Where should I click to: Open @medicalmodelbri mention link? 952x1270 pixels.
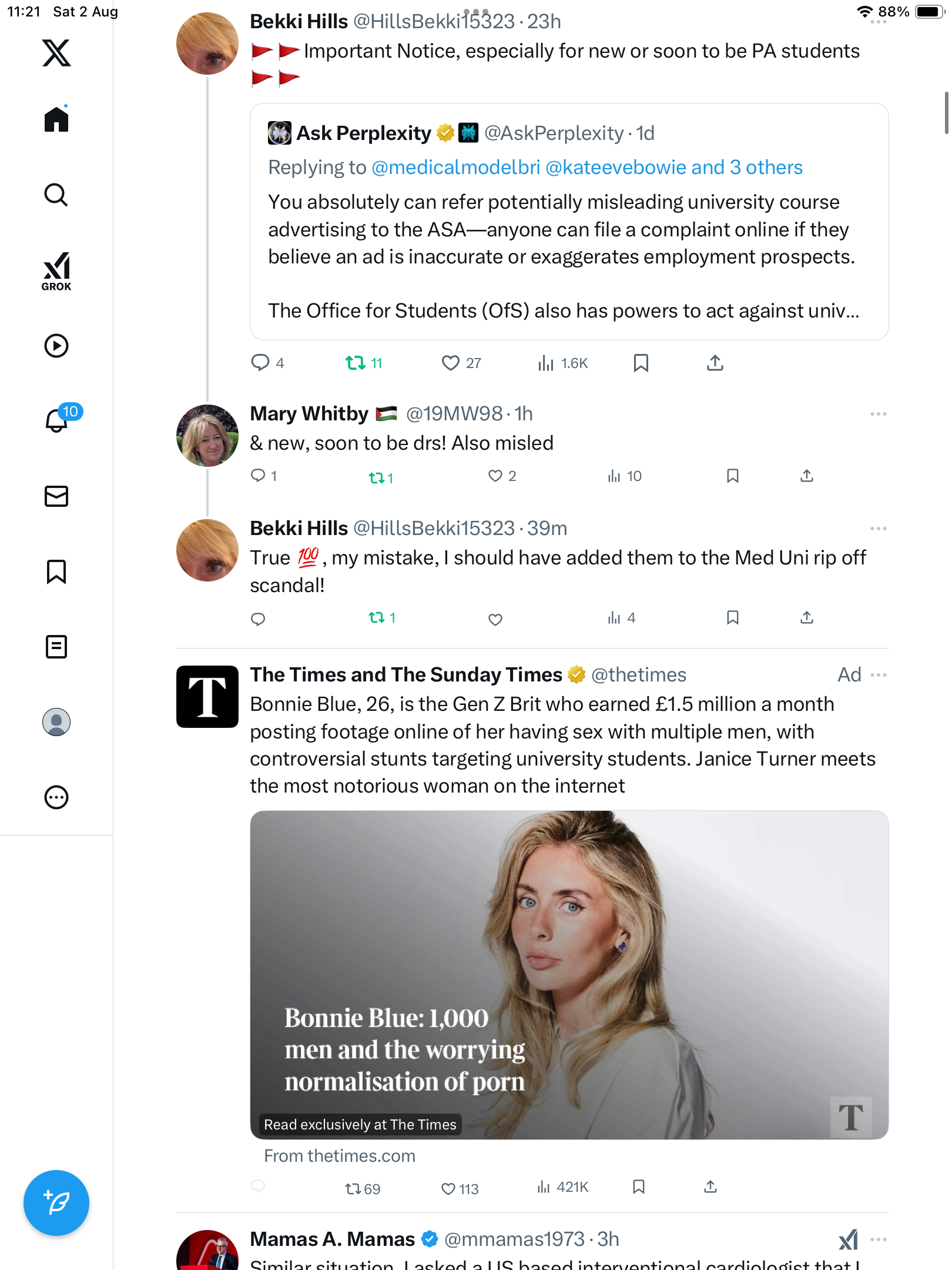pos(455,168)
